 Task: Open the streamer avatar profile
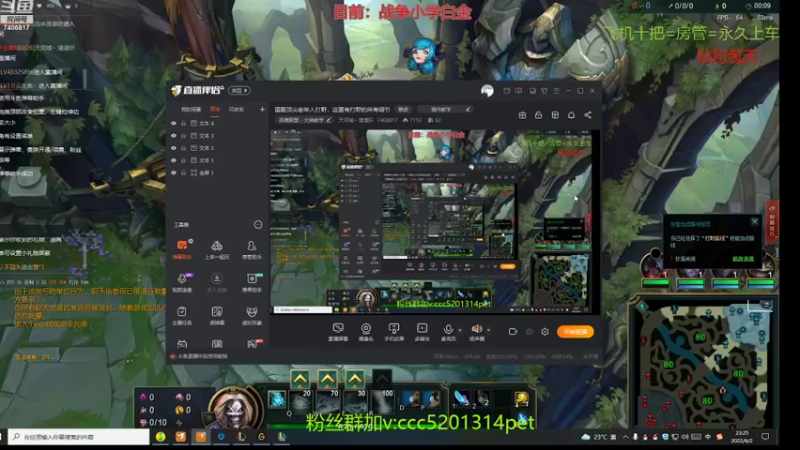point(487,91)
